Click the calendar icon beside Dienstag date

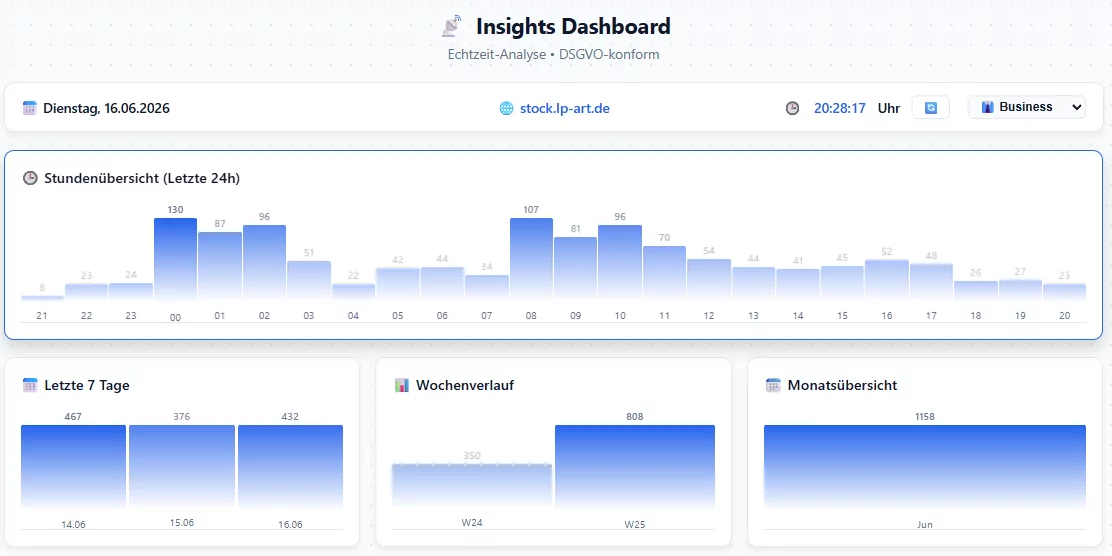coord(30,109)
